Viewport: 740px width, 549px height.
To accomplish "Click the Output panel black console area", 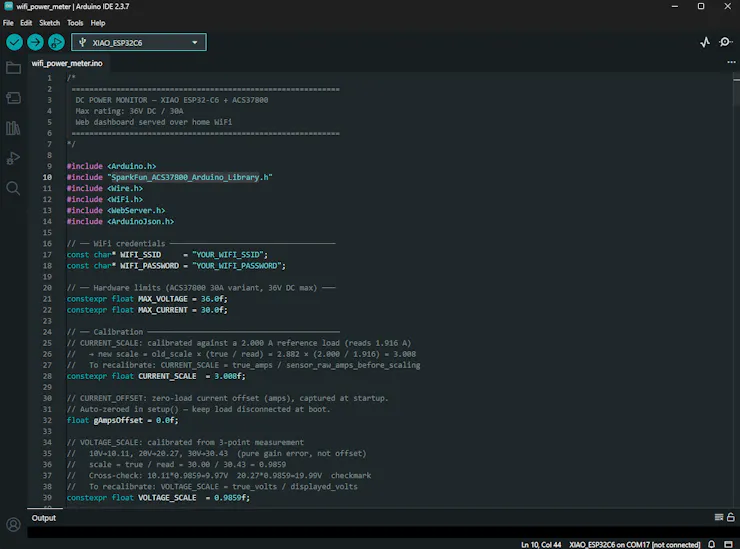I will click(x=383, y=532).
